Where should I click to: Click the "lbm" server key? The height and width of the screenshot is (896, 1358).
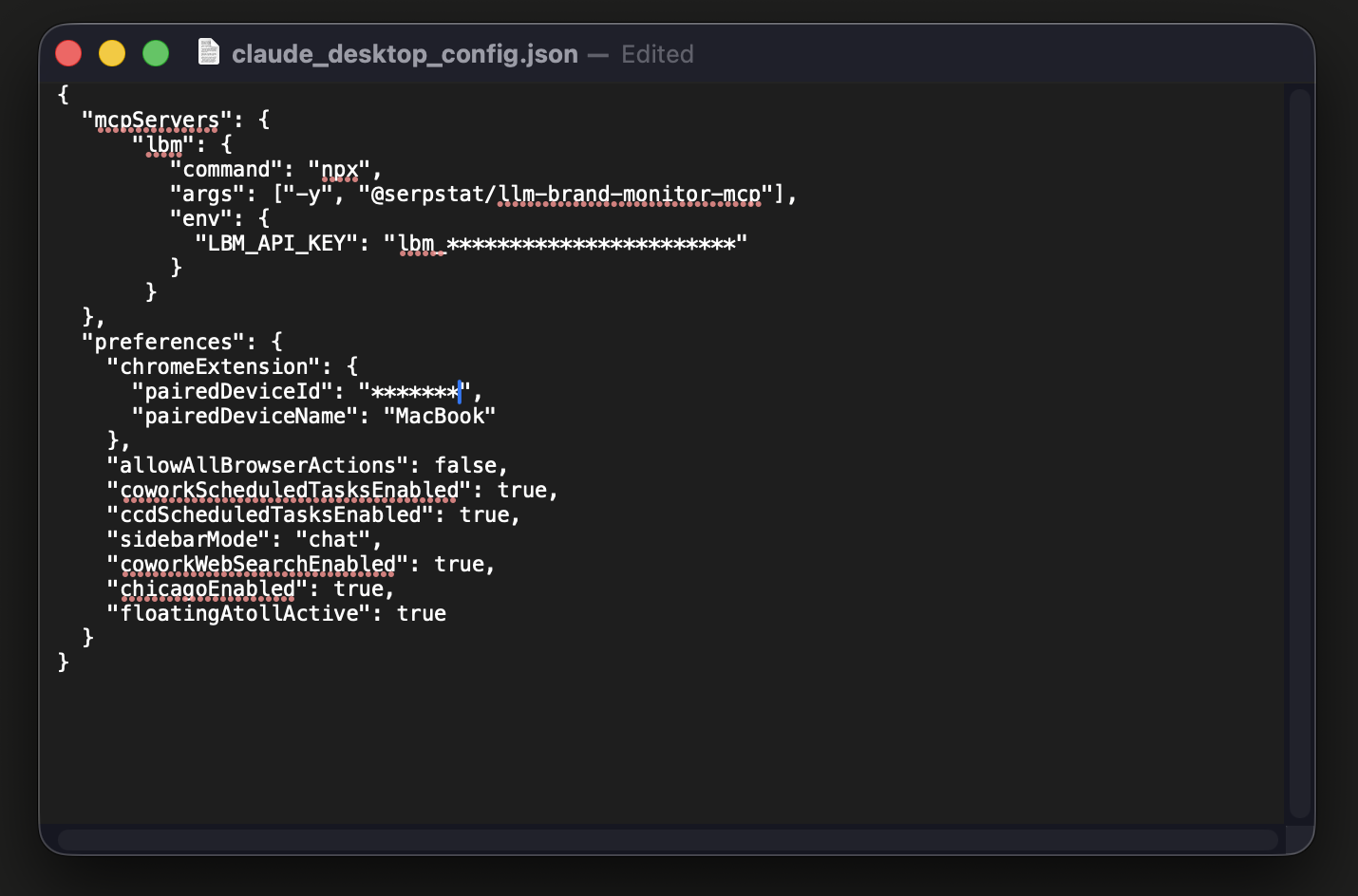click(x=163, y=144)
